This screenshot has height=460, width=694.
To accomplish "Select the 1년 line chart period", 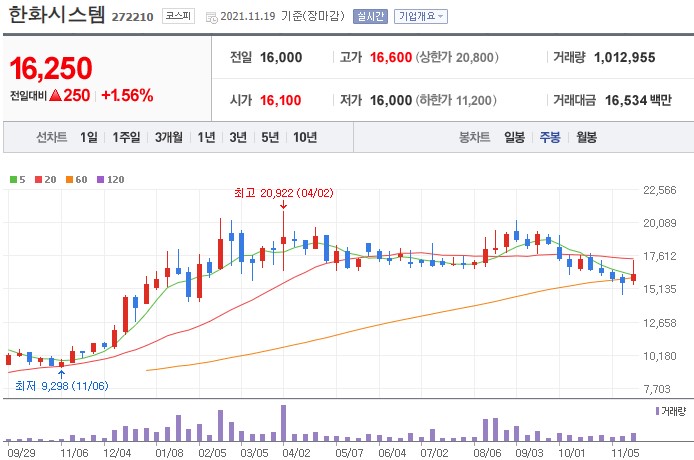I will point(206,137).
